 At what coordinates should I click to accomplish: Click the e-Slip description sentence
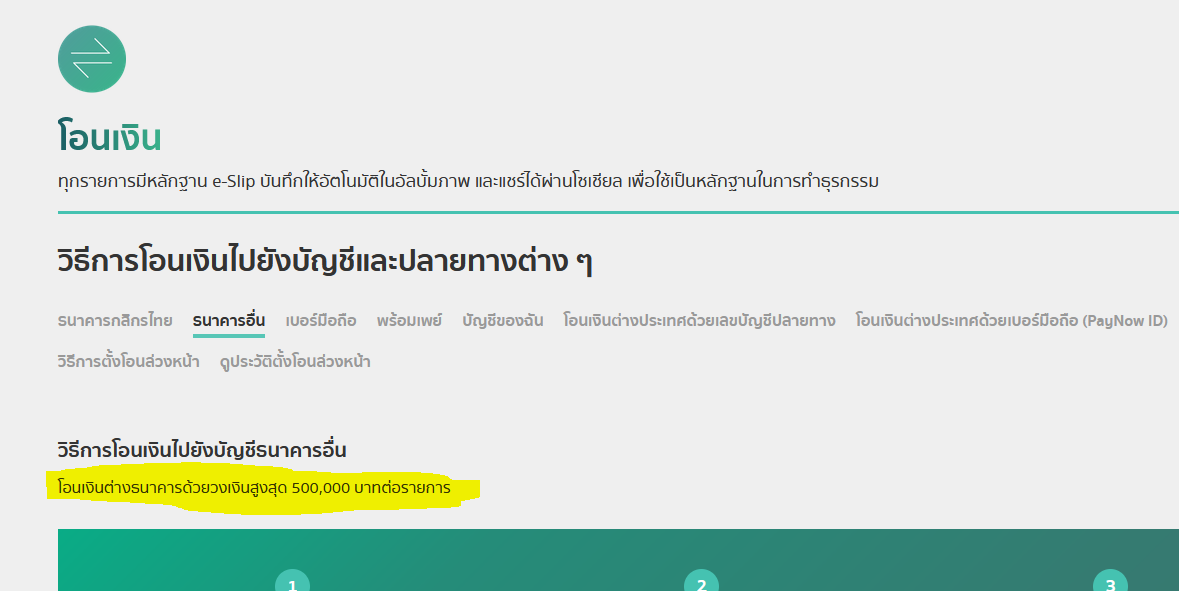coord(468,181)
